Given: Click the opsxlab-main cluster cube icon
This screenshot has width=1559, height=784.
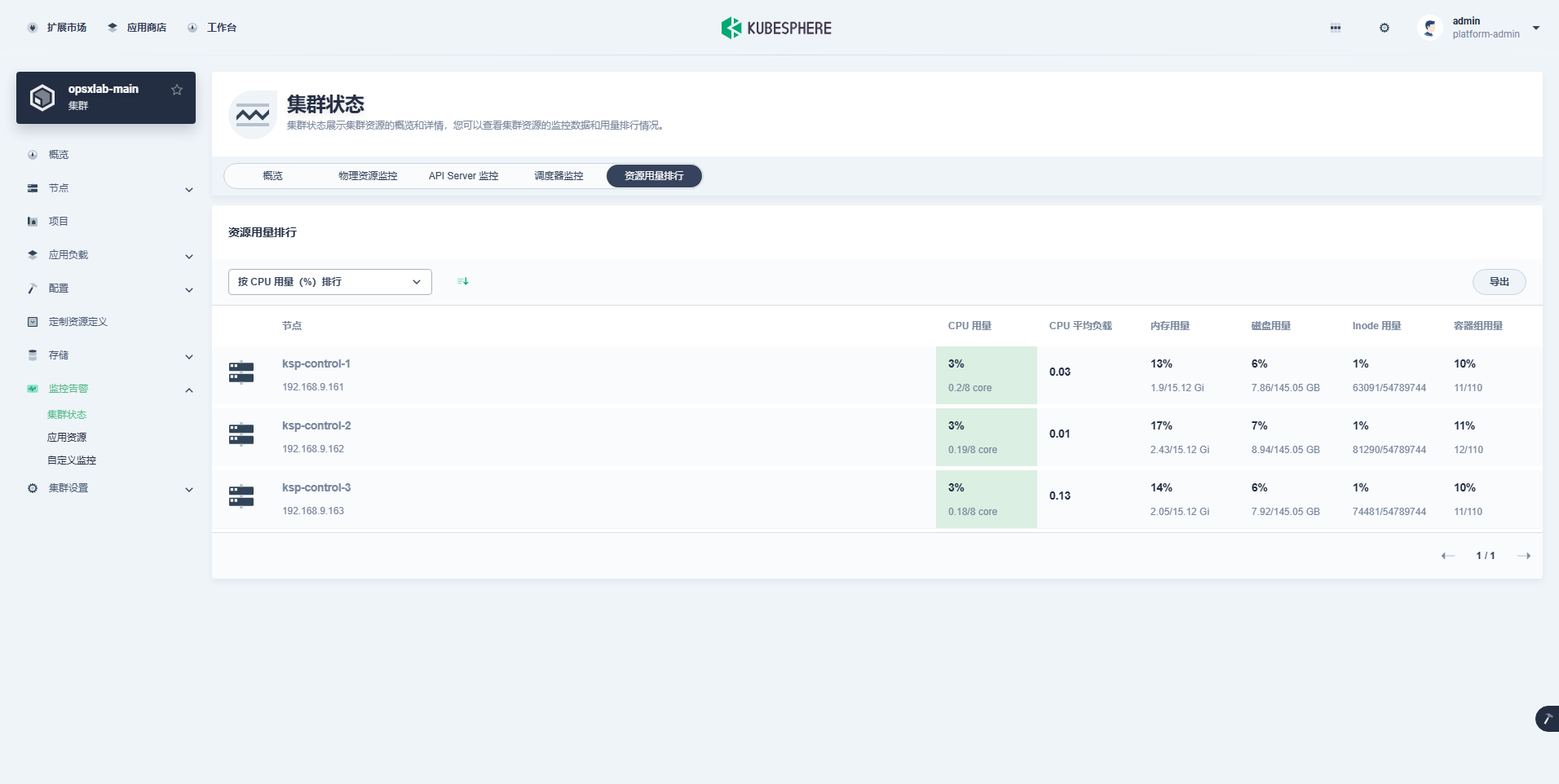Looking at the screenshot, I should click(42, 98).
